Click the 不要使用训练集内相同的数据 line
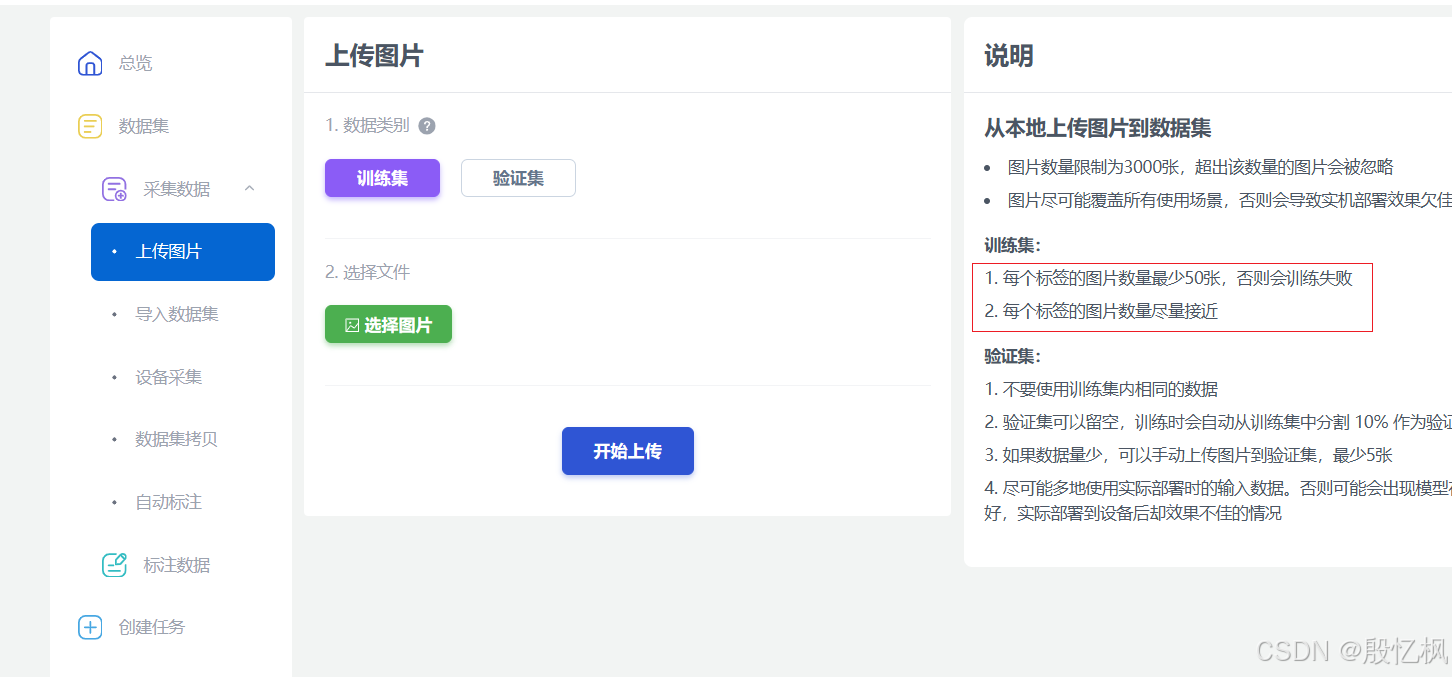 [1101, 389]
